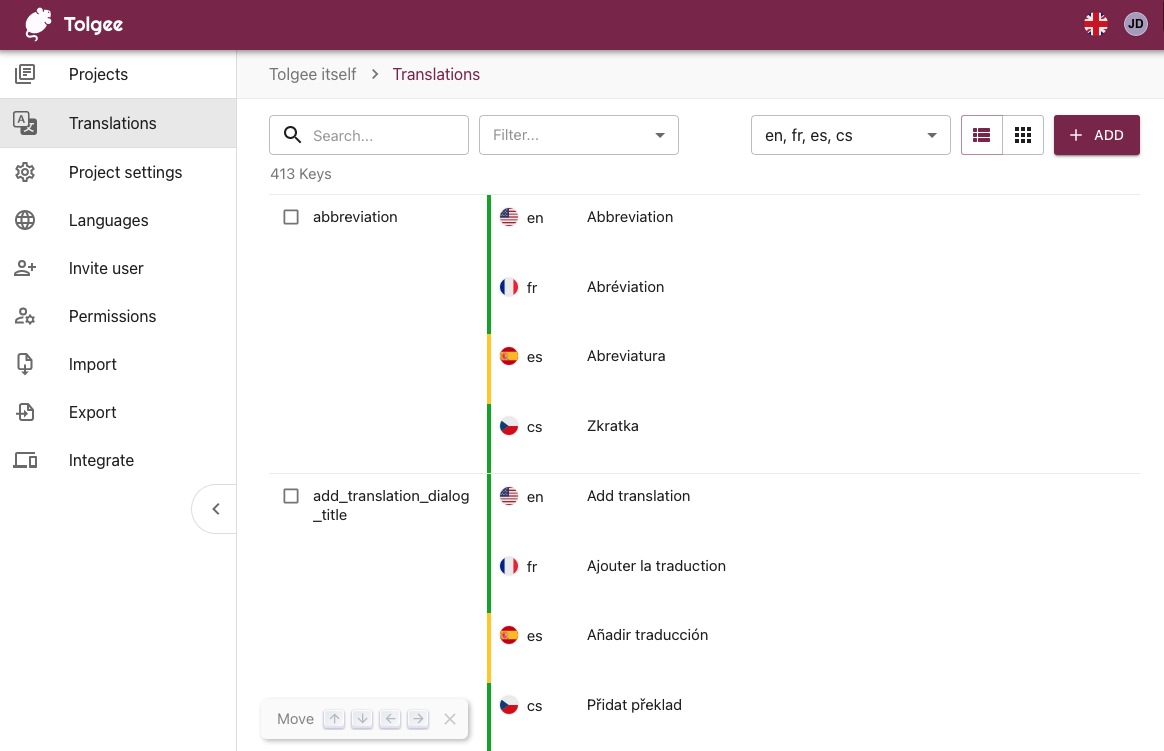Focus the Search input field
The image size is (1164, 751).
369,135
